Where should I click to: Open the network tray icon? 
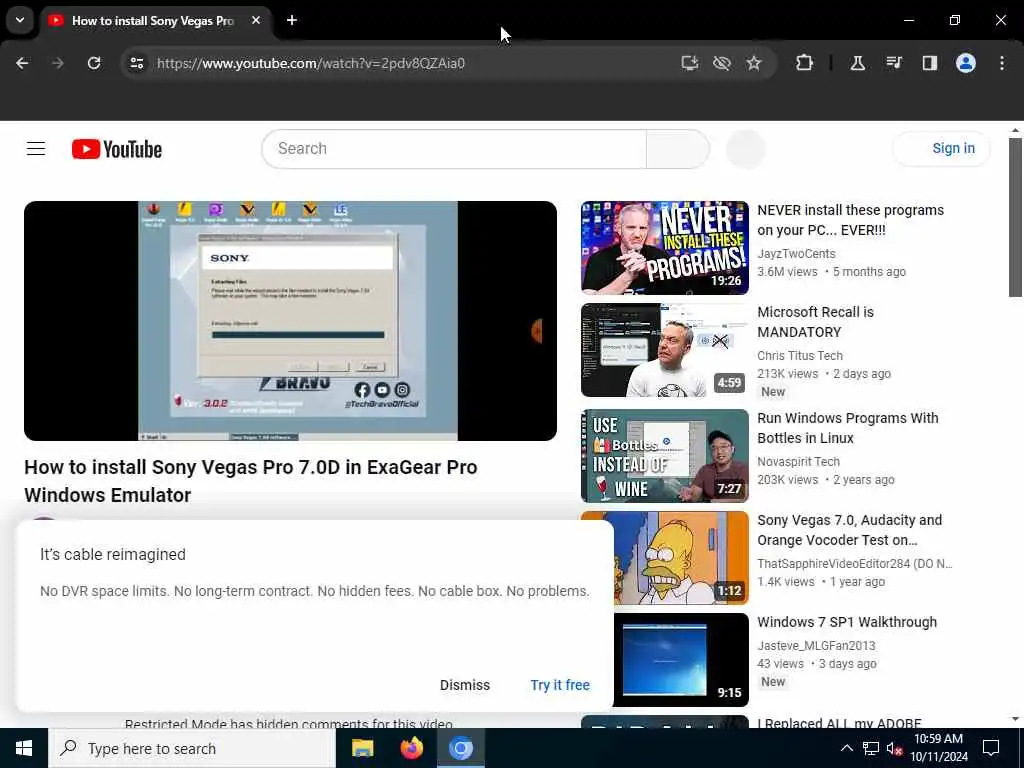871,748
